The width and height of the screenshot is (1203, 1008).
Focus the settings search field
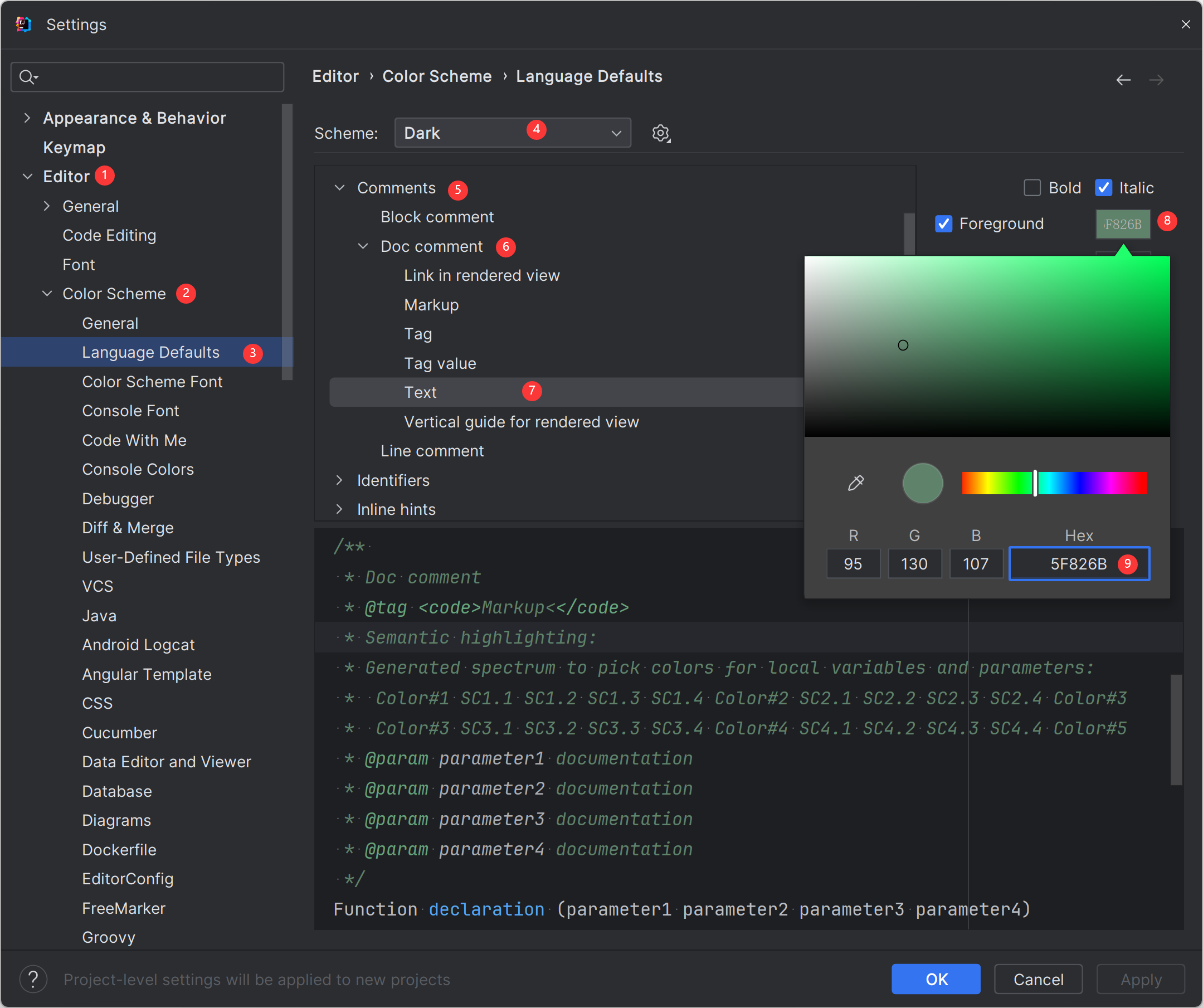point(147,77)
